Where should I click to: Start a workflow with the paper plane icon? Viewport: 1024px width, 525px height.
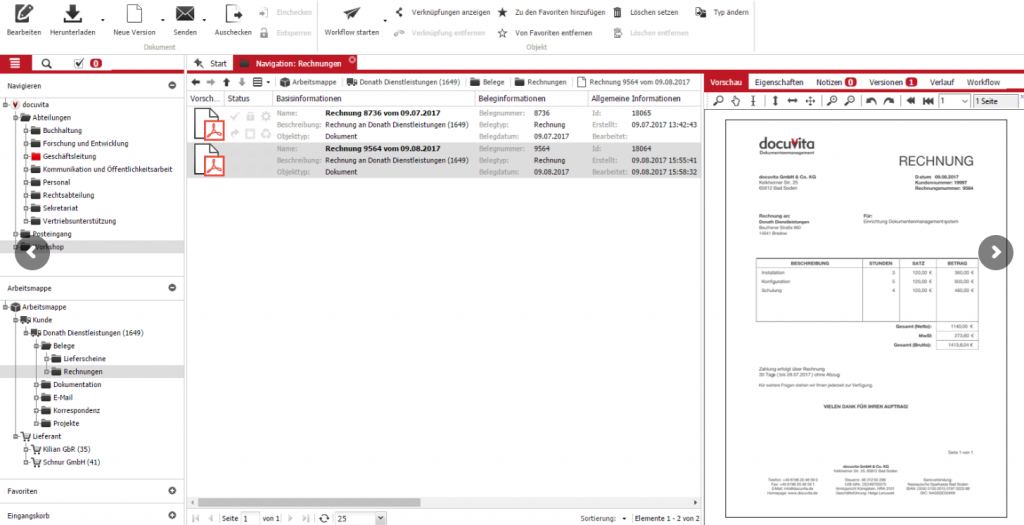pos(351,14)
